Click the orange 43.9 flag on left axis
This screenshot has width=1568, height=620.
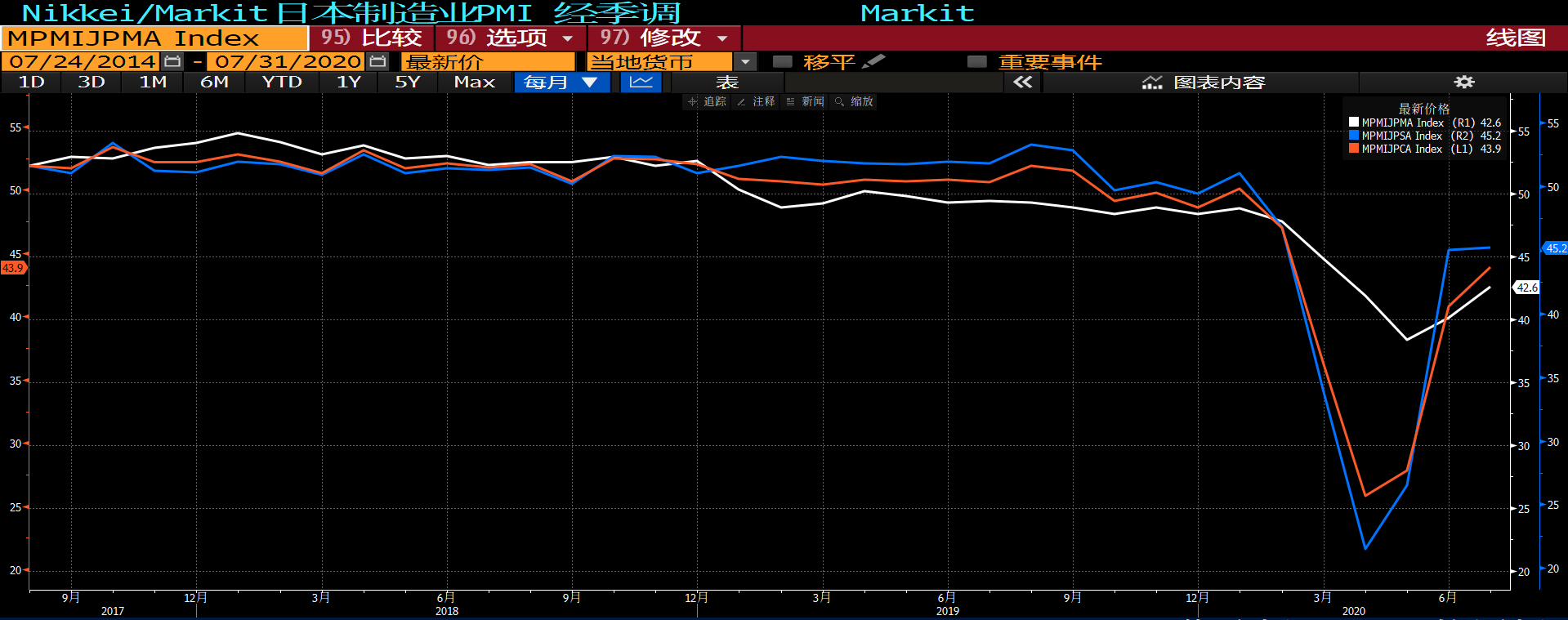pyautogui.click(x=13, y=268)
